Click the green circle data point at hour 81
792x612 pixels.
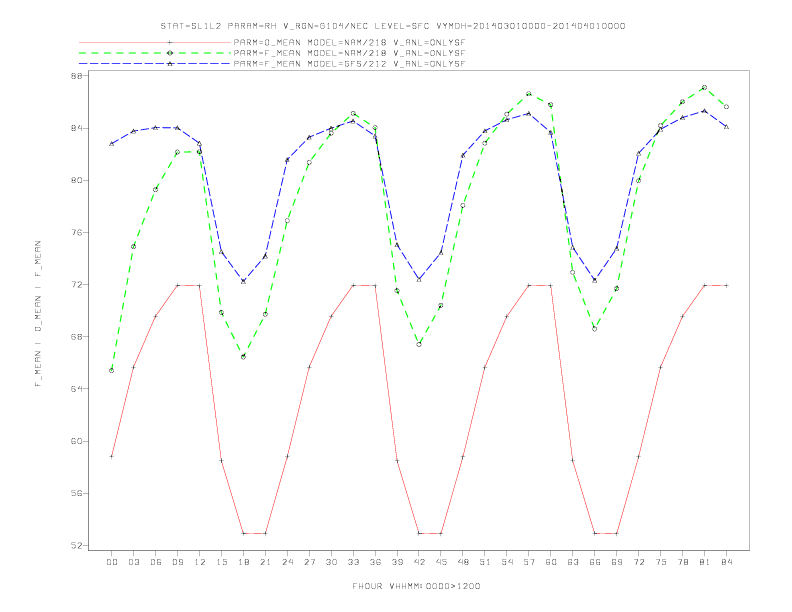705,87
